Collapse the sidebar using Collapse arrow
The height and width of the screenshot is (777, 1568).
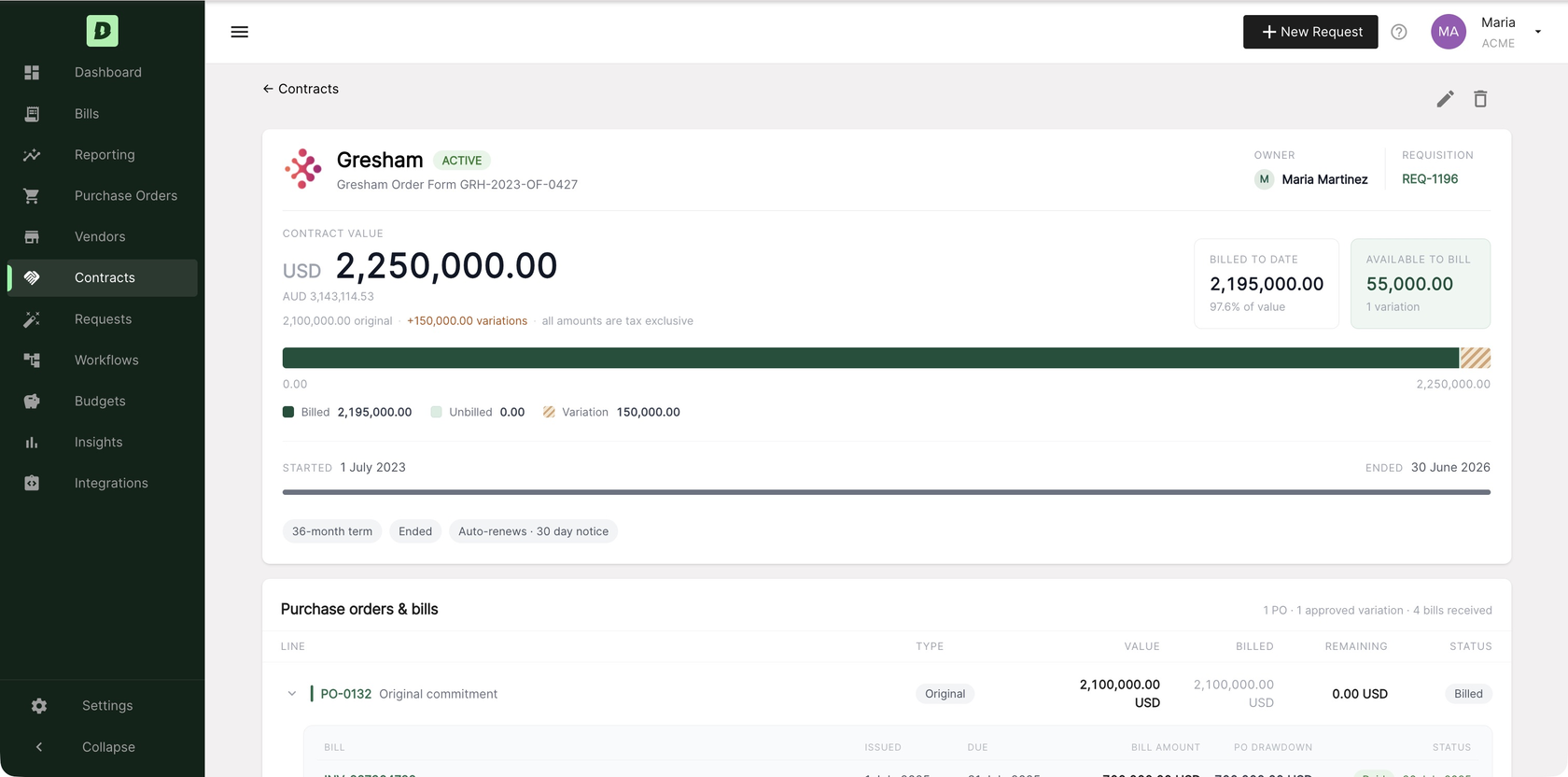click(39, 746)
